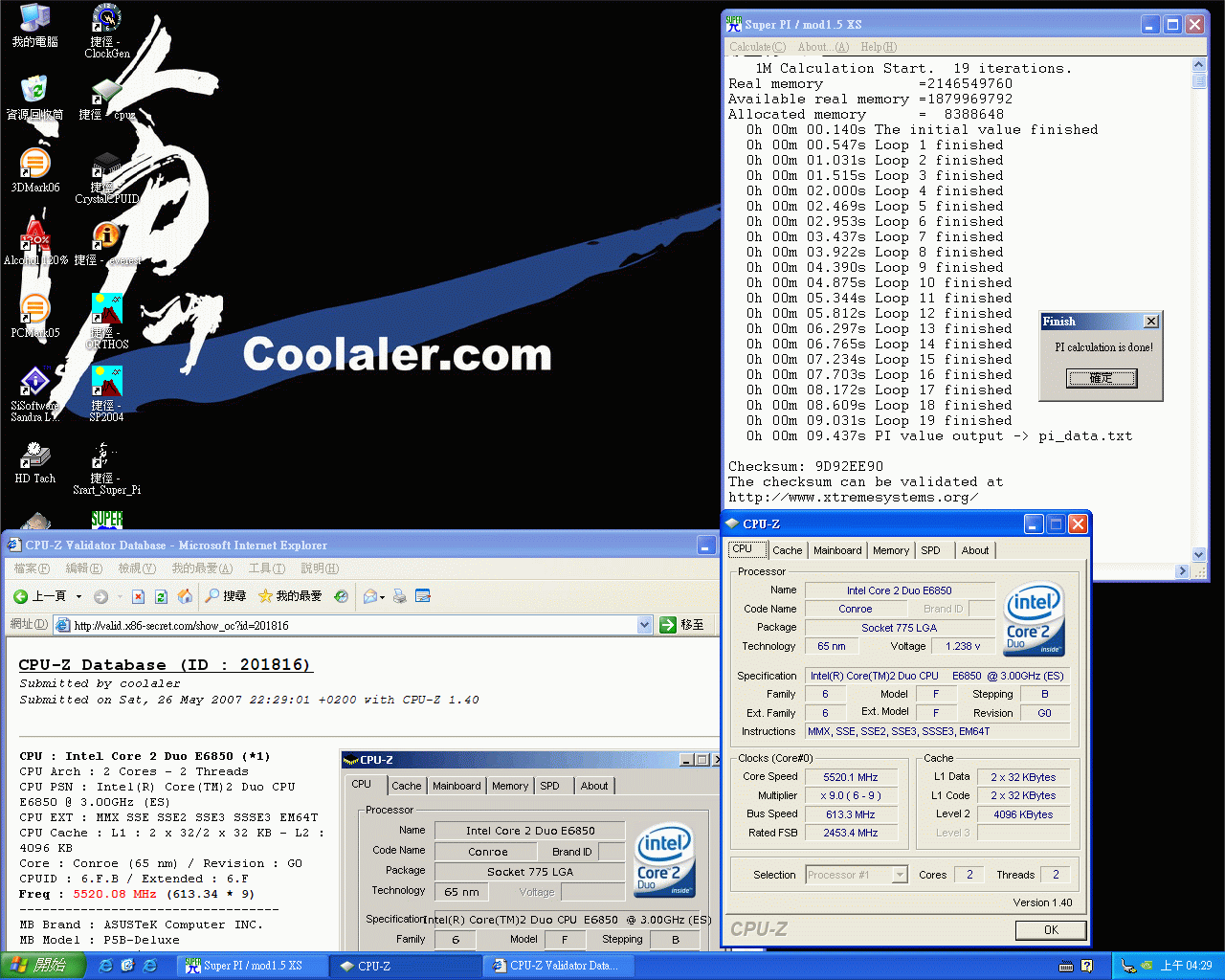Open the HD Tach desktop icon
Image resolution: width=1225 pixels, height=980 pixels.
(34, 462)
